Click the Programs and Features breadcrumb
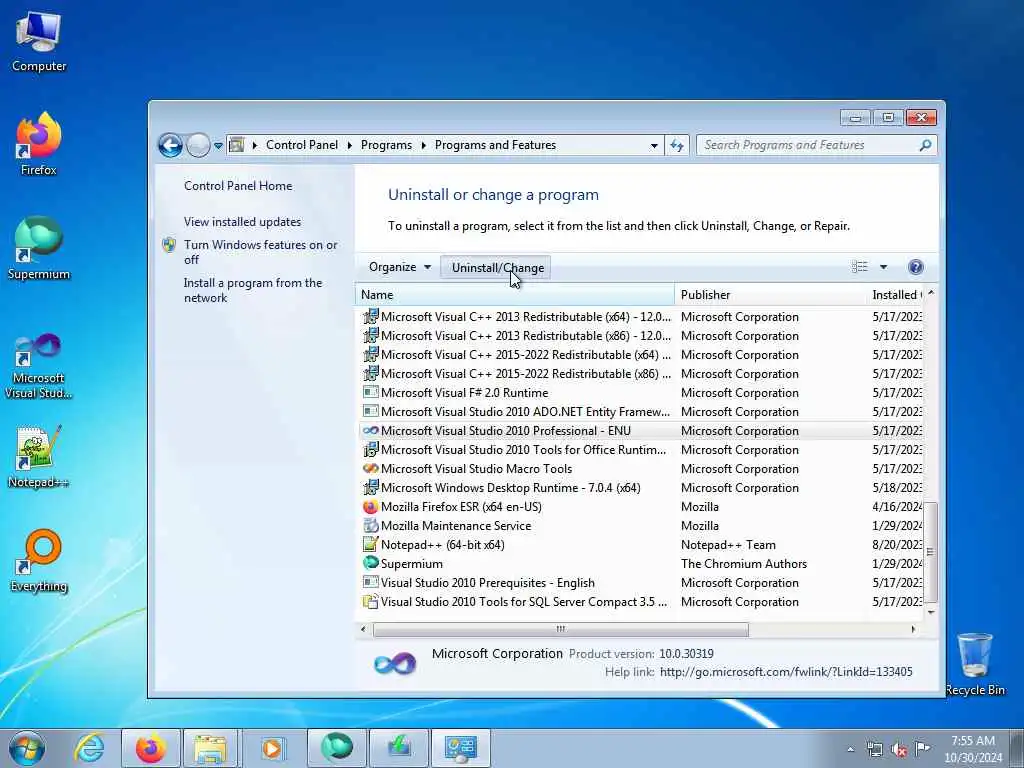 tap(495, 145)
